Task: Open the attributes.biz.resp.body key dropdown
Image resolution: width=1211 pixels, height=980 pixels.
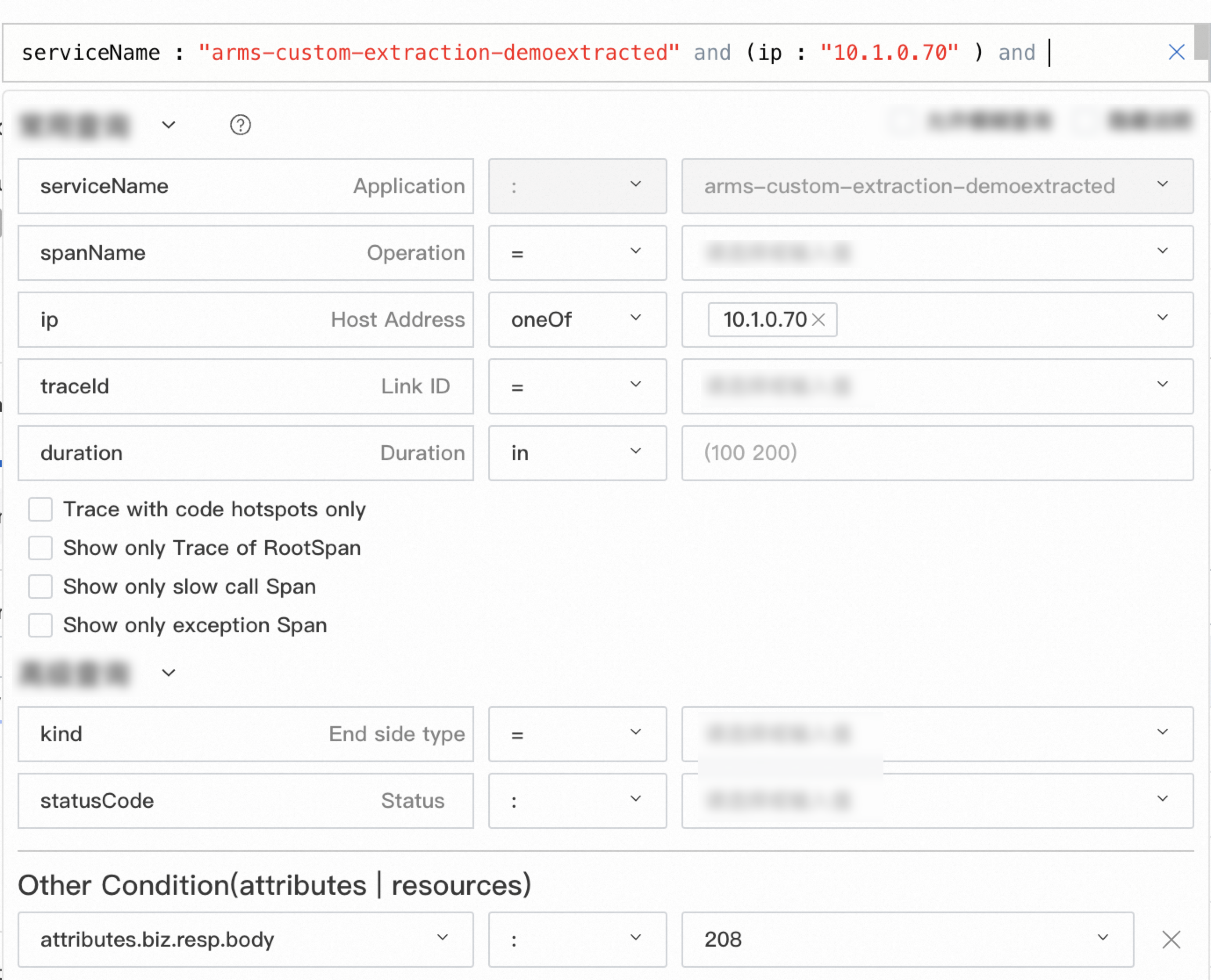Action: coord(245,939)
